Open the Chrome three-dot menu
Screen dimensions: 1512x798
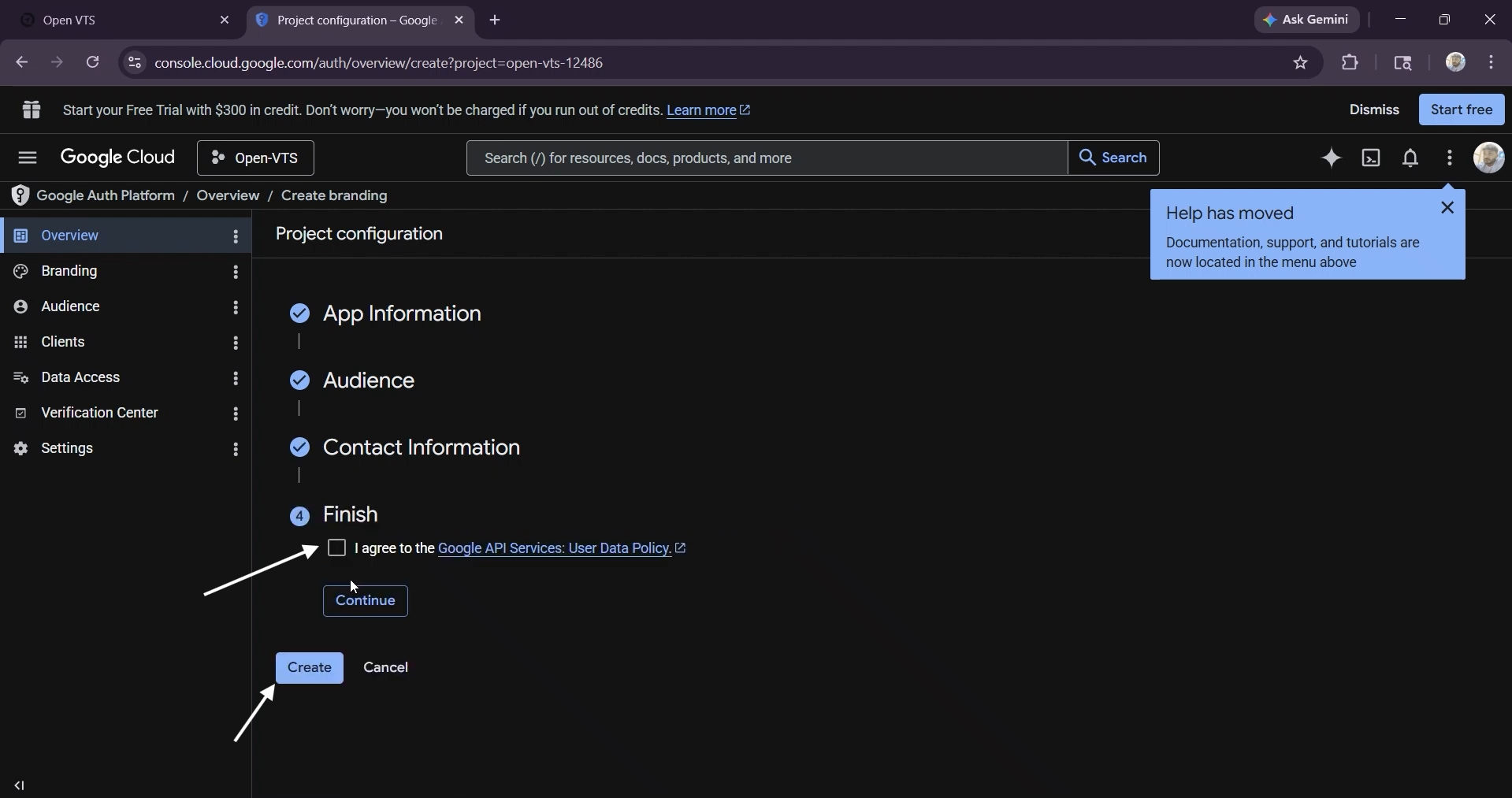click(x=1492, y=62)
